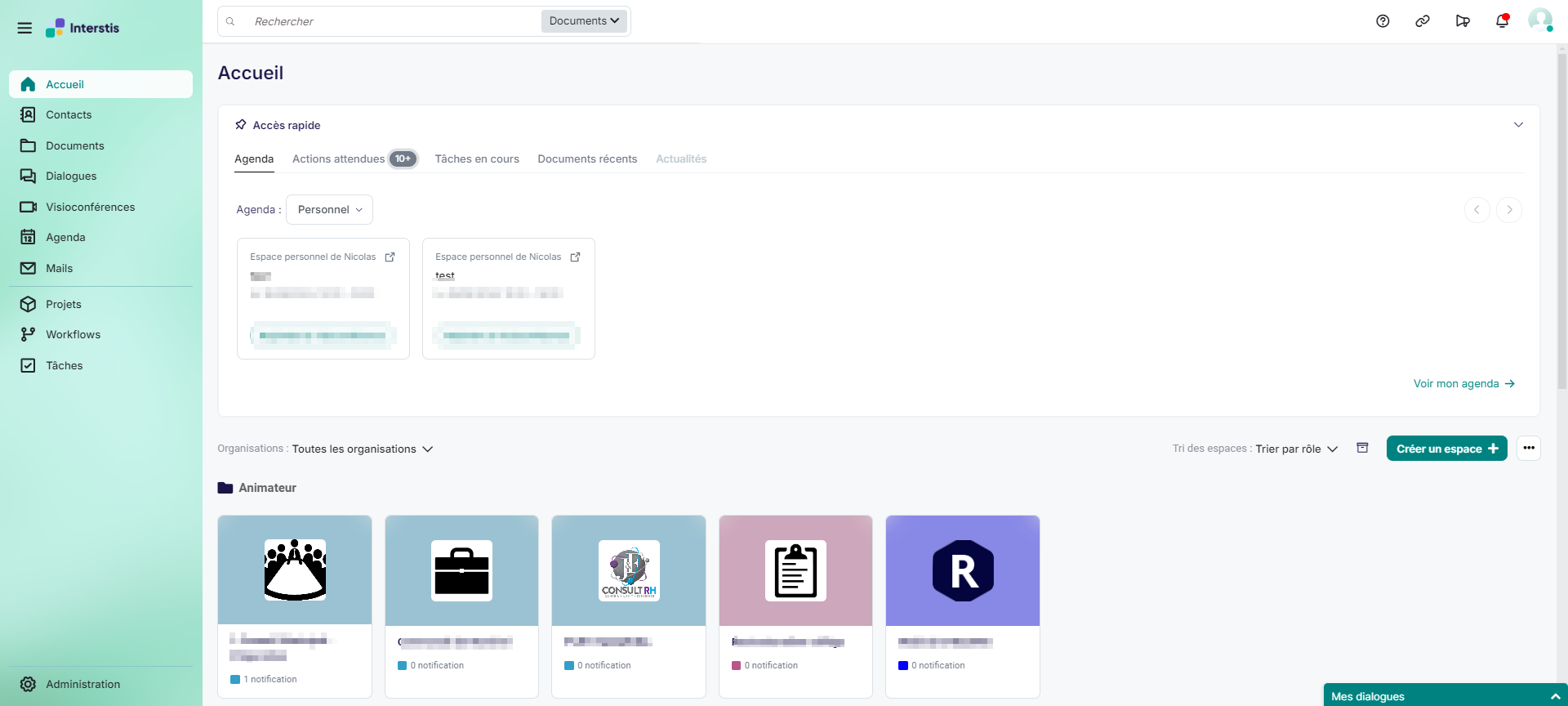This screenshot has height=706, width=1568.
Task: Expand the Documents search filter dropdown
Action: click(584, 21)
